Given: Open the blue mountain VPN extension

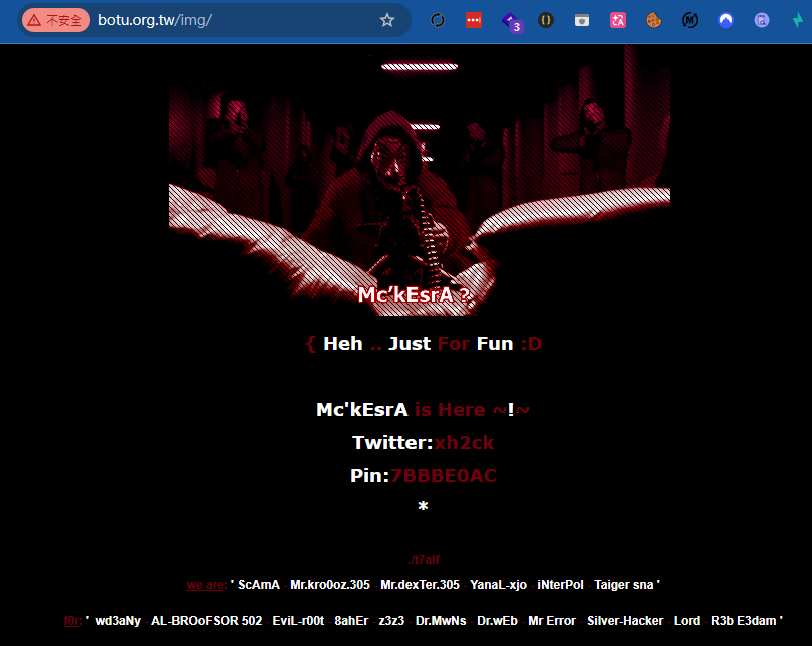Looking at the screenshot, I should [x=726, y=20].
